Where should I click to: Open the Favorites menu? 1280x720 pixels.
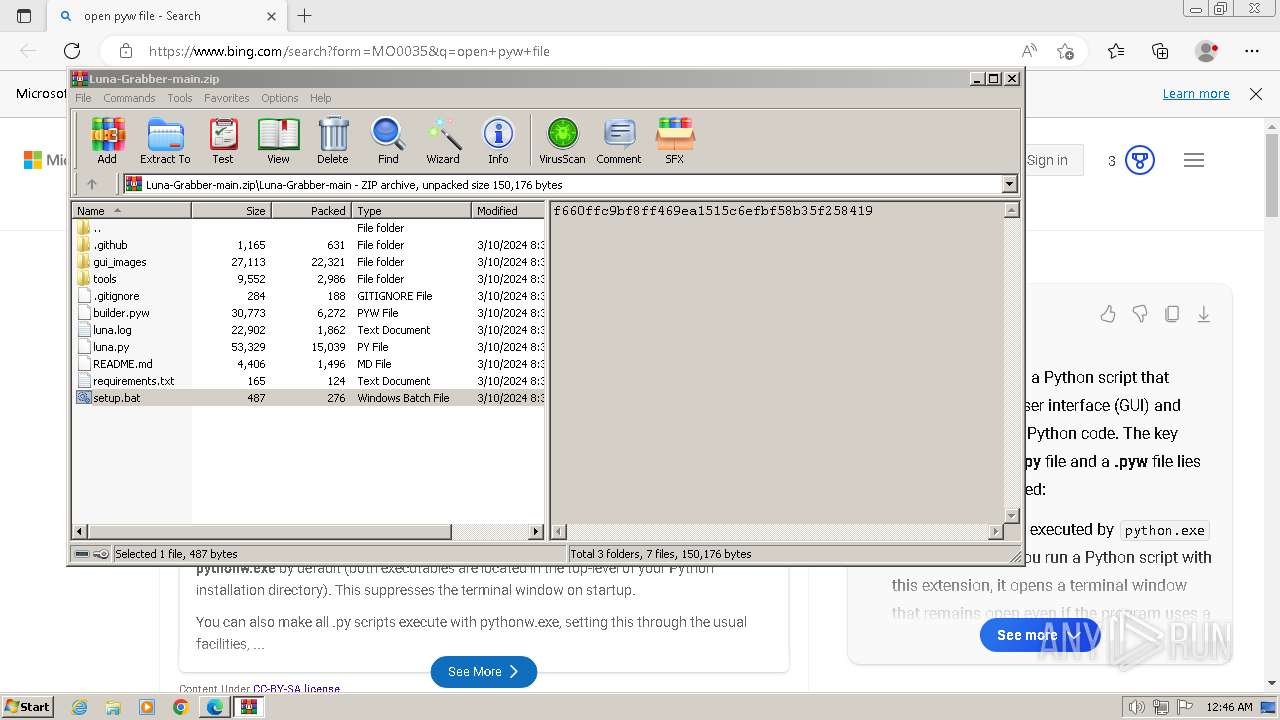point(227,98)
